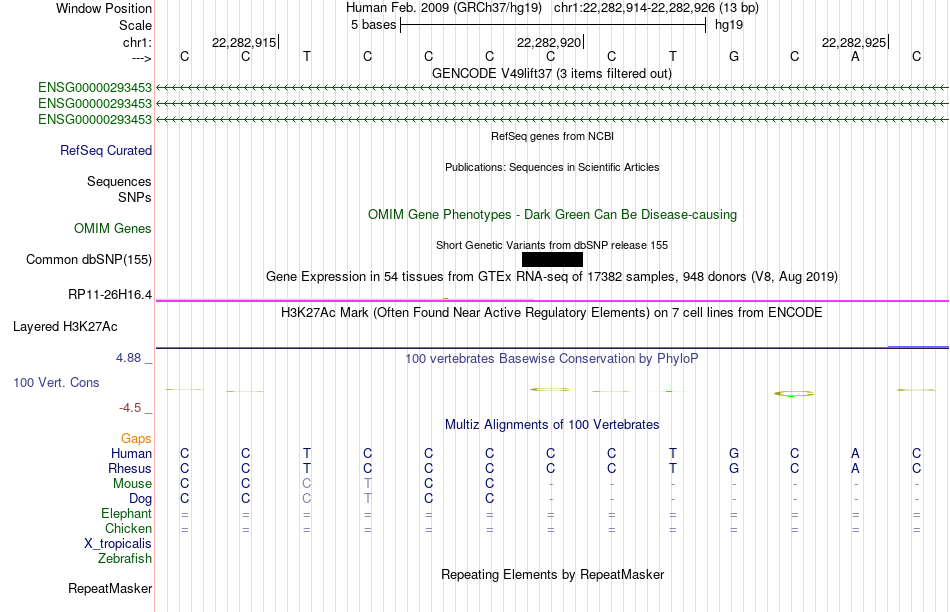This screenshot has width=950, height=612.
Task: Click the 'OMIM Gene Phenotypes' green title
Action: click(552, 215)
